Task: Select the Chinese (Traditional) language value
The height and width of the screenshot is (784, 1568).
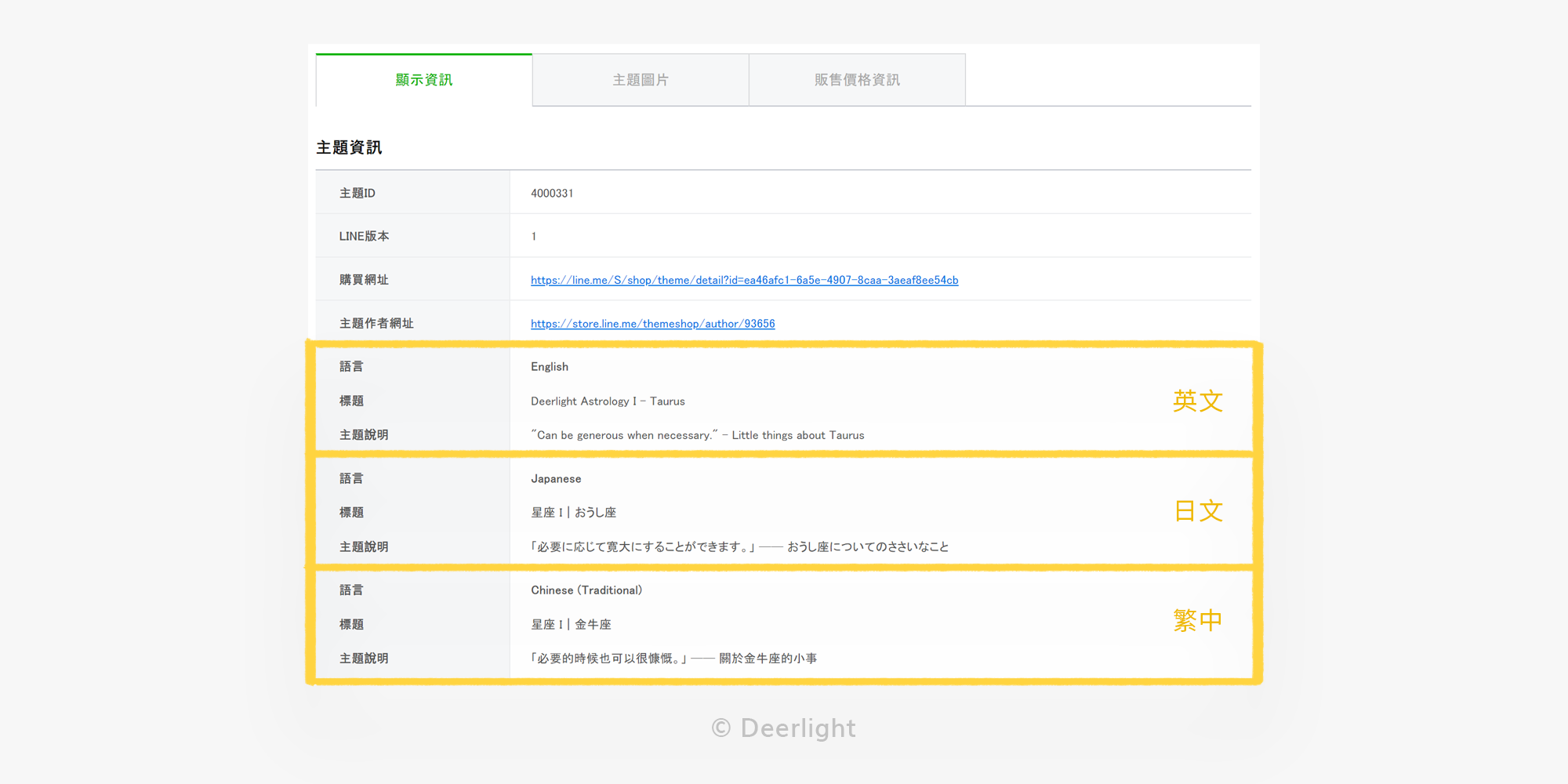Action: [586, 590]
